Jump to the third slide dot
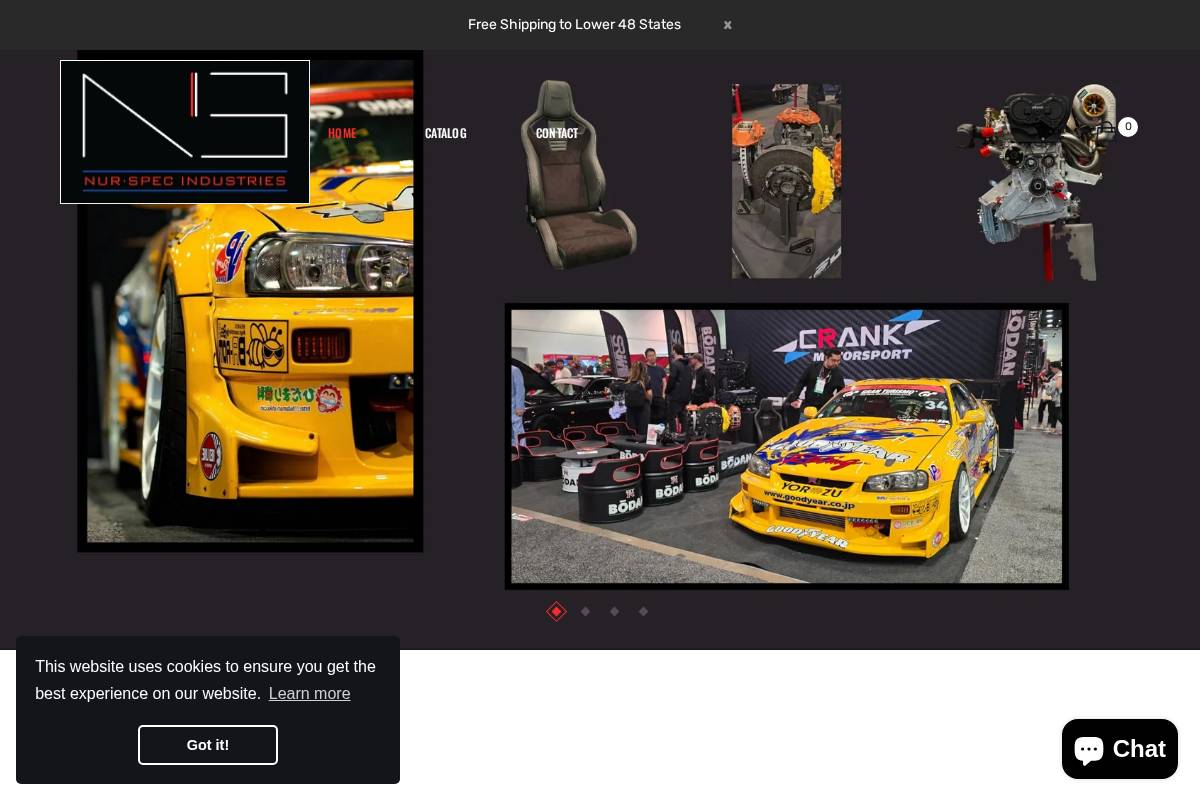This screenshot has width=1200, height=800. pyautogui.click(x=614, y=611)
